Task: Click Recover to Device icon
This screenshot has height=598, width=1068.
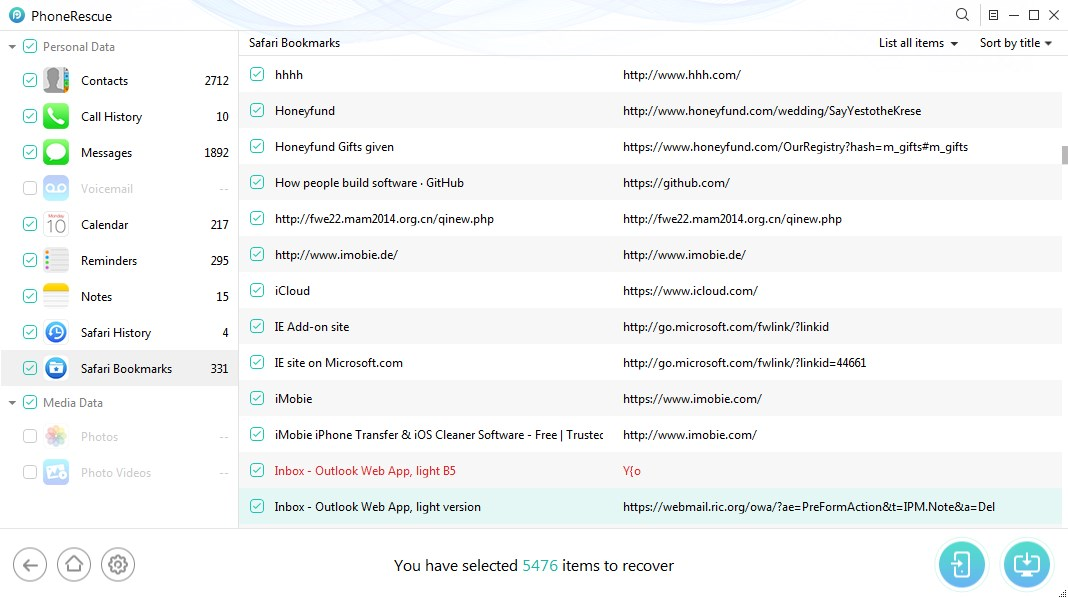Action: pos(961,565)
